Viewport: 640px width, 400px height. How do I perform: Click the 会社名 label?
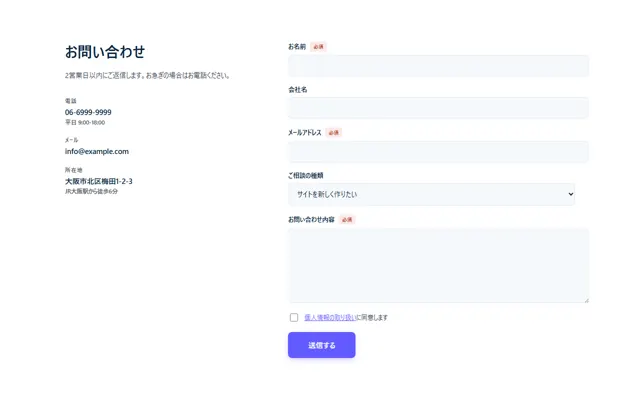coord(298,90)
